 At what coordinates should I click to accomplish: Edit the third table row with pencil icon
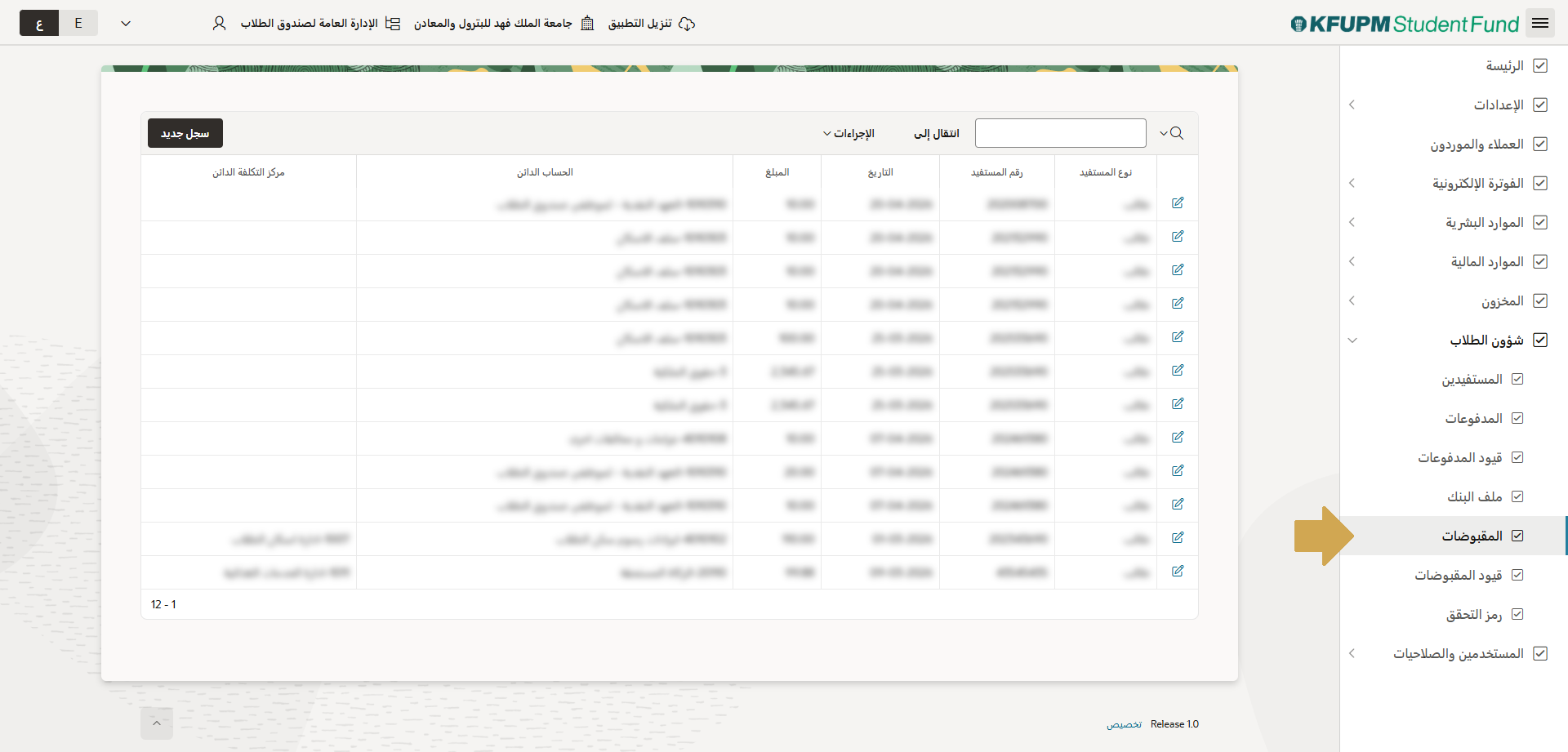1178,269
